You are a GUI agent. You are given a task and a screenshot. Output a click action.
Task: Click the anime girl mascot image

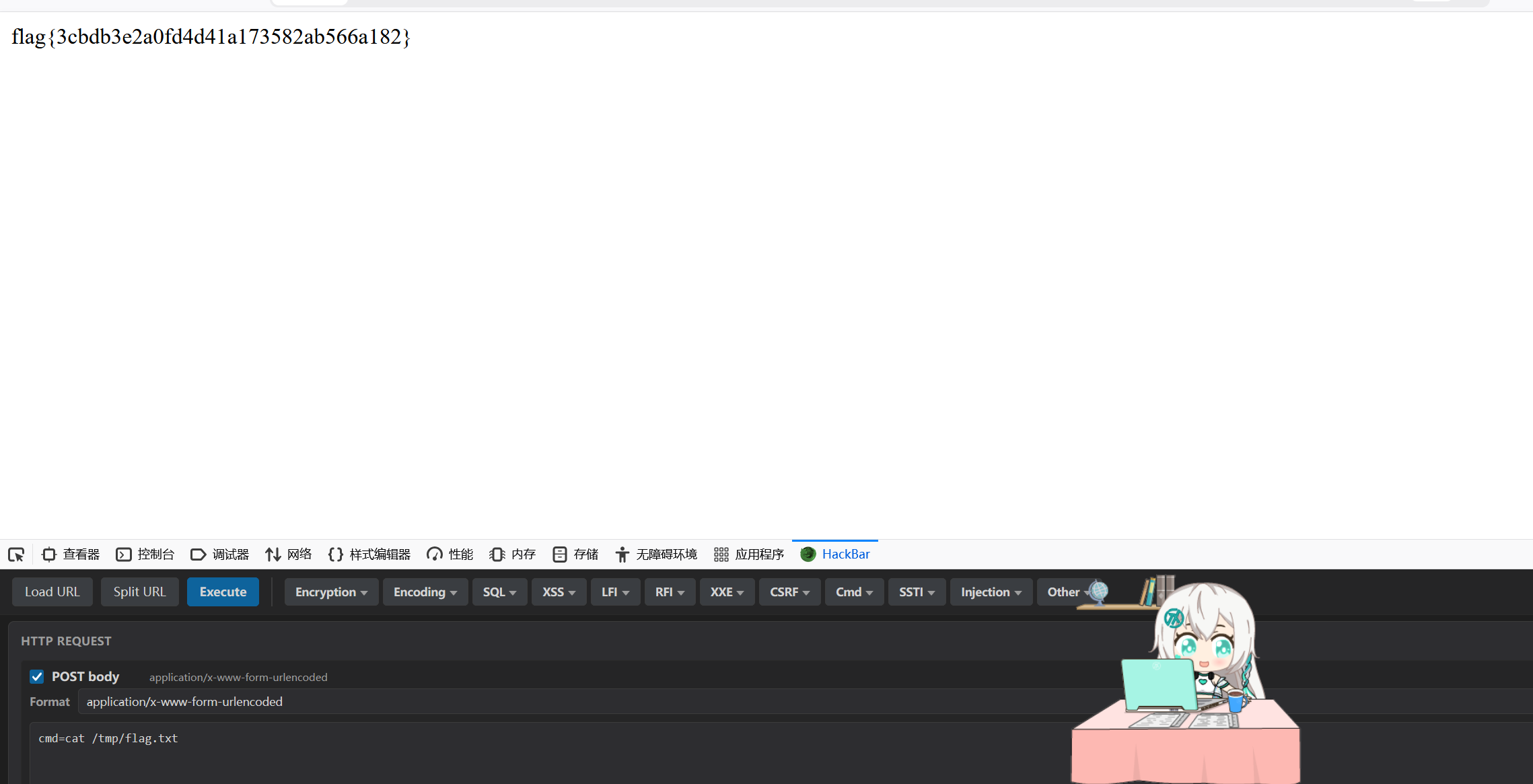pyautogui.click(x=1186, y=680)
